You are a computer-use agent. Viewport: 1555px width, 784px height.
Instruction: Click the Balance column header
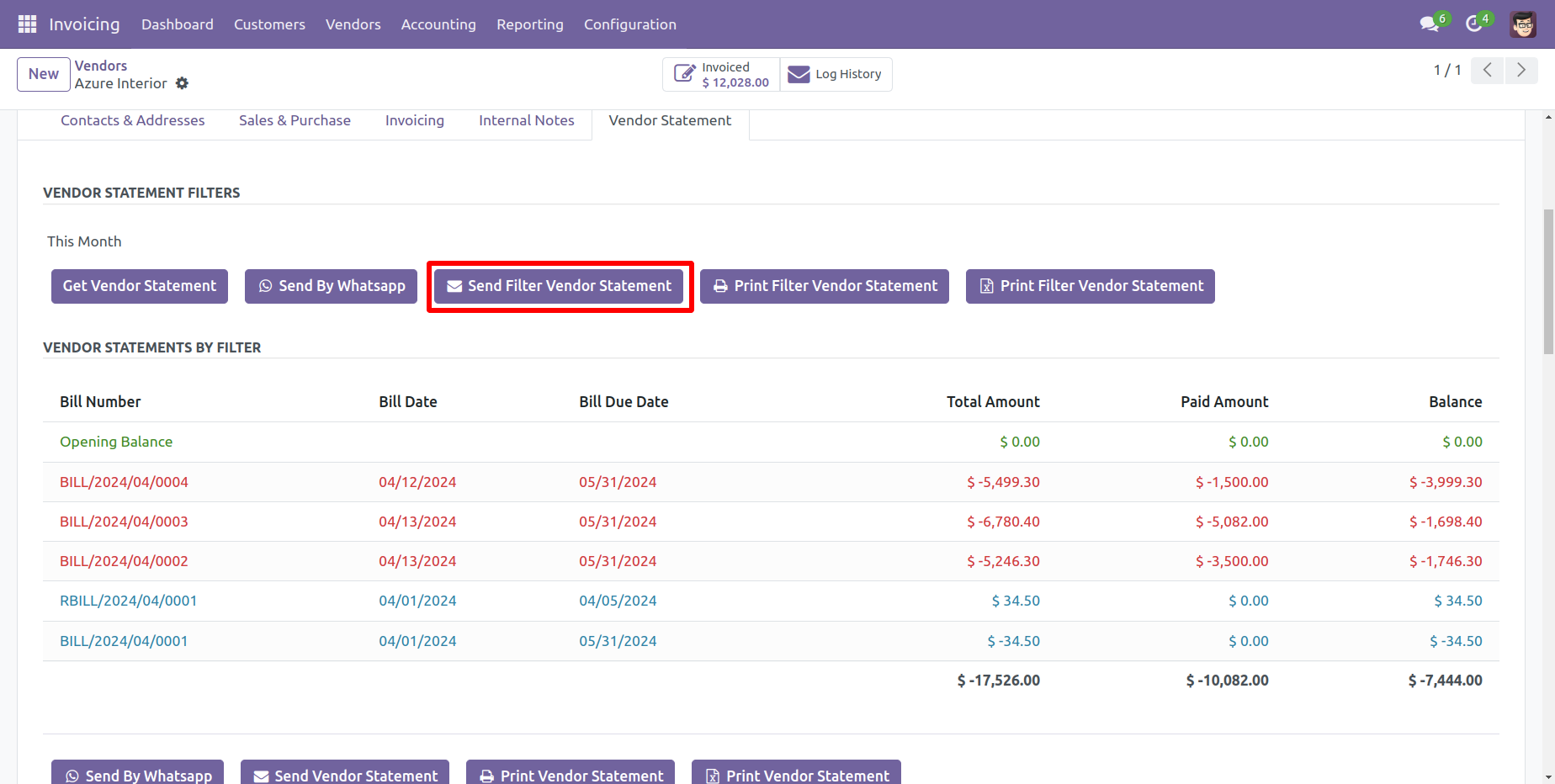pos(1456,402)
